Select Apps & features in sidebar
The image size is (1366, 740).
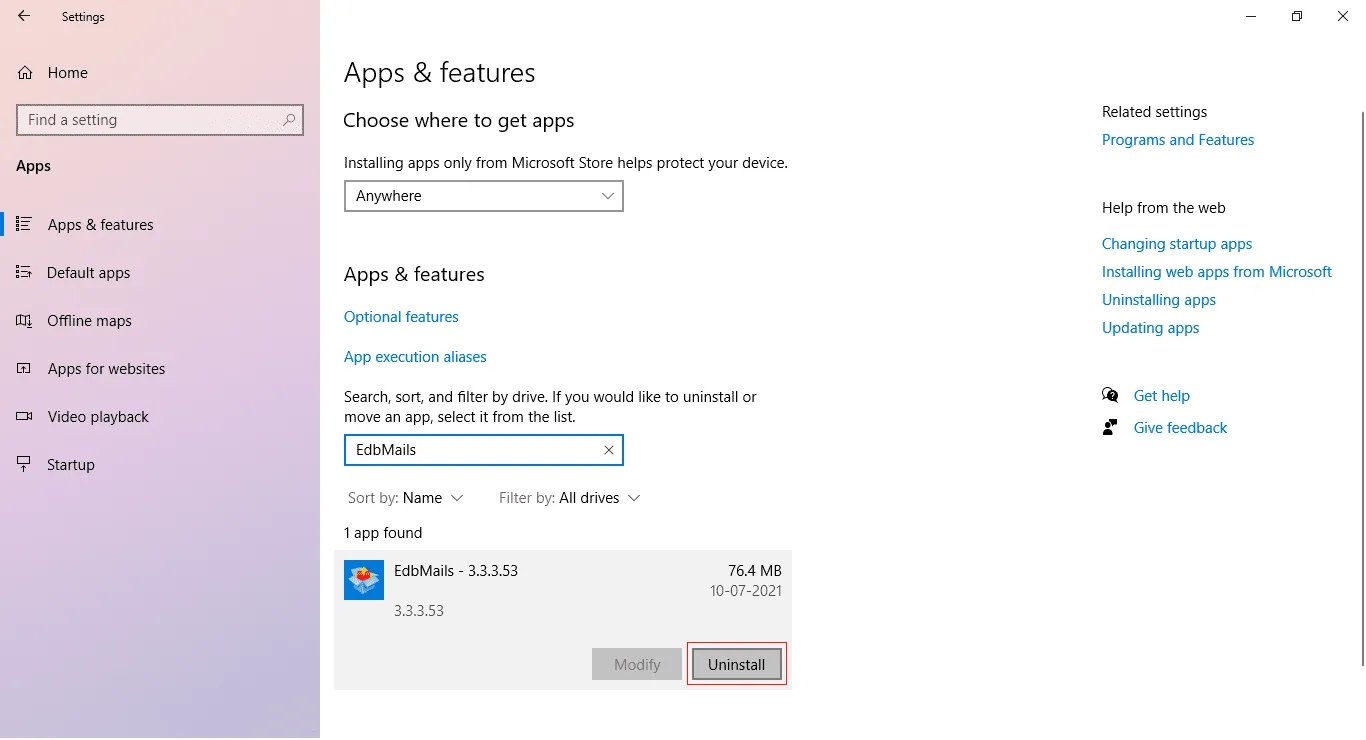[160, 225]
